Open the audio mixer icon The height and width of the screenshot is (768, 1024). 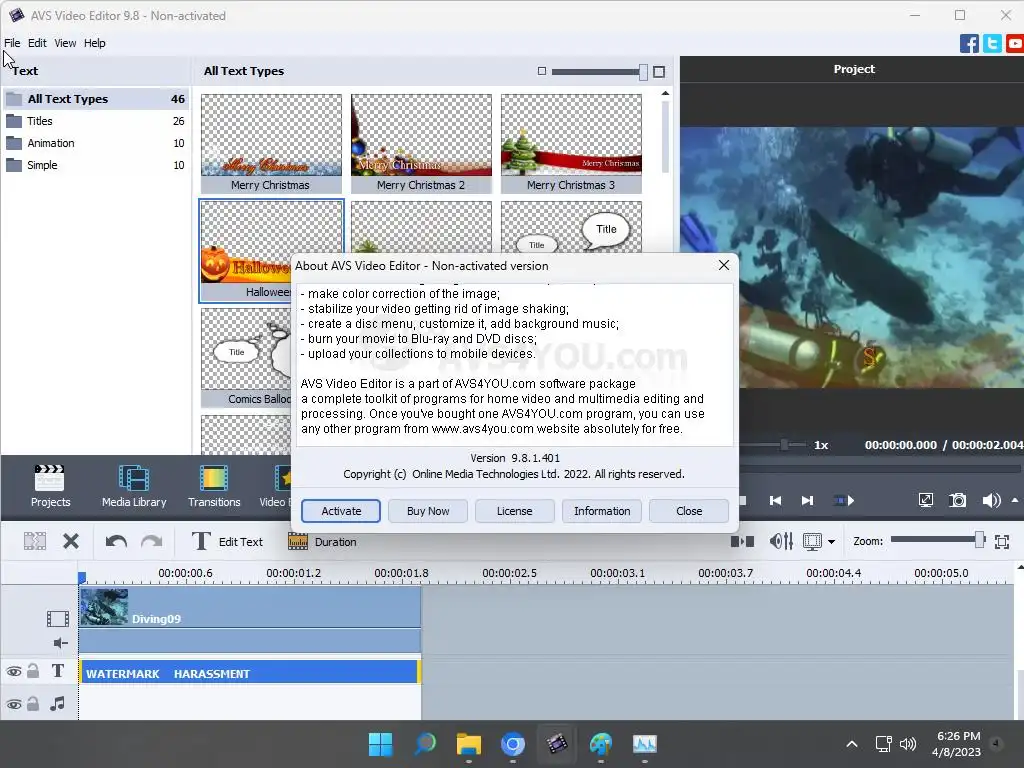click(781, 541)
